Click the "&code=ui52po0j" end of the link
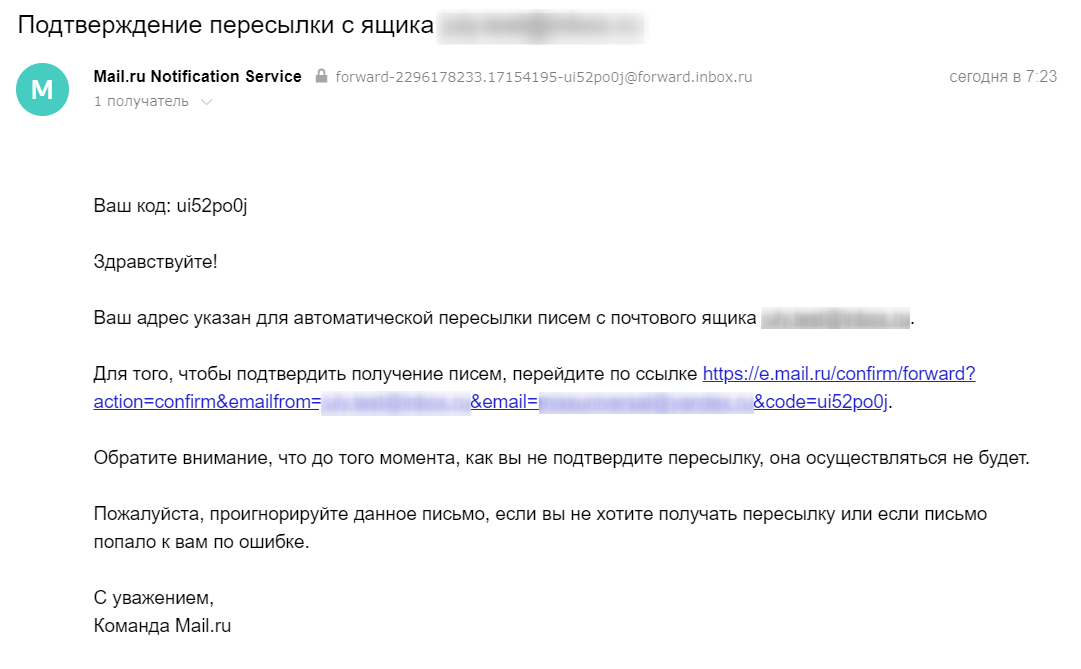 [x=820, y=402]
